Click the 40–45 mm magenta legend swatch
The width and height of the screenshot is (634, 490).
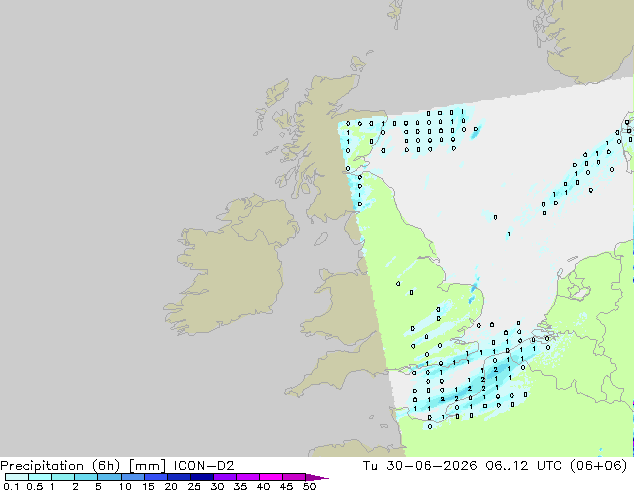click(x=271, y=477)
